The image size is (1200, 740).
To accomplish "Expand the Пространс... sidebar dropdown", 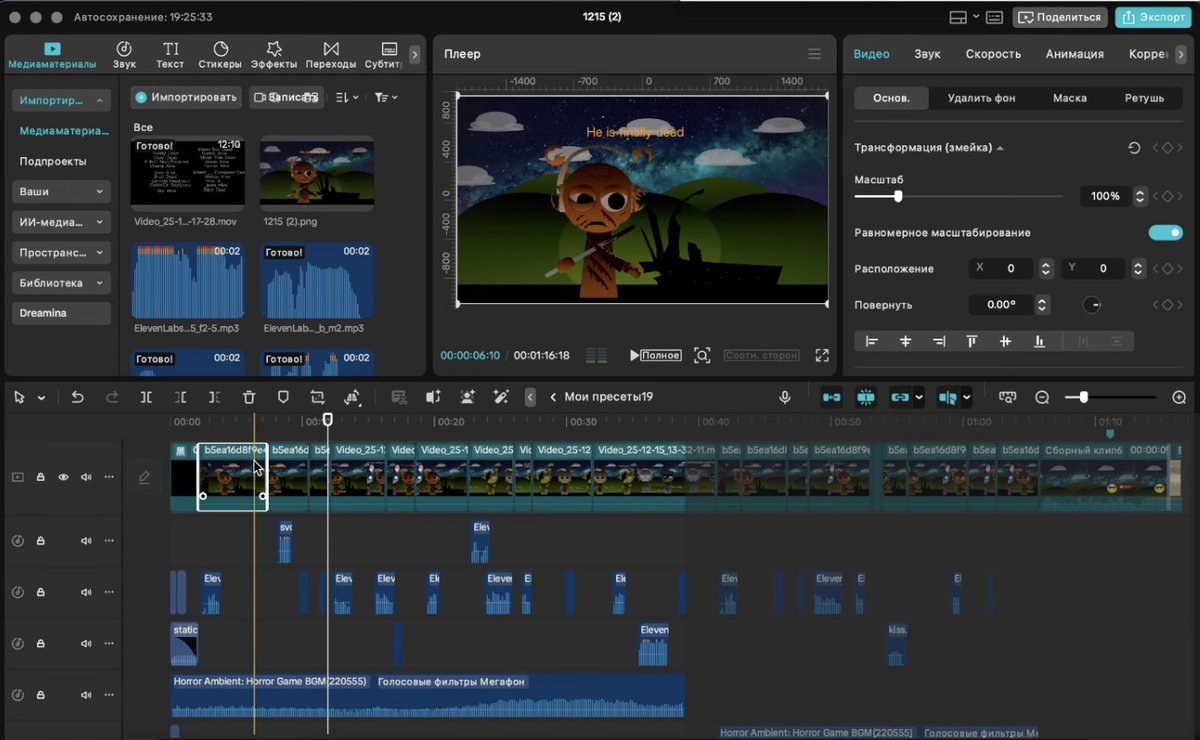I will pos(61,253).
